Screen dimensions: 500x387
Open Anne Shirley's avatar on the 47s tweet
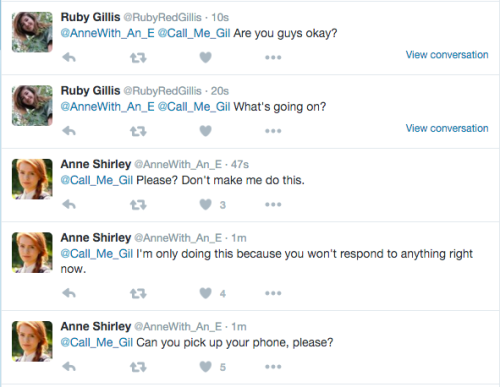tap(32, 179)
